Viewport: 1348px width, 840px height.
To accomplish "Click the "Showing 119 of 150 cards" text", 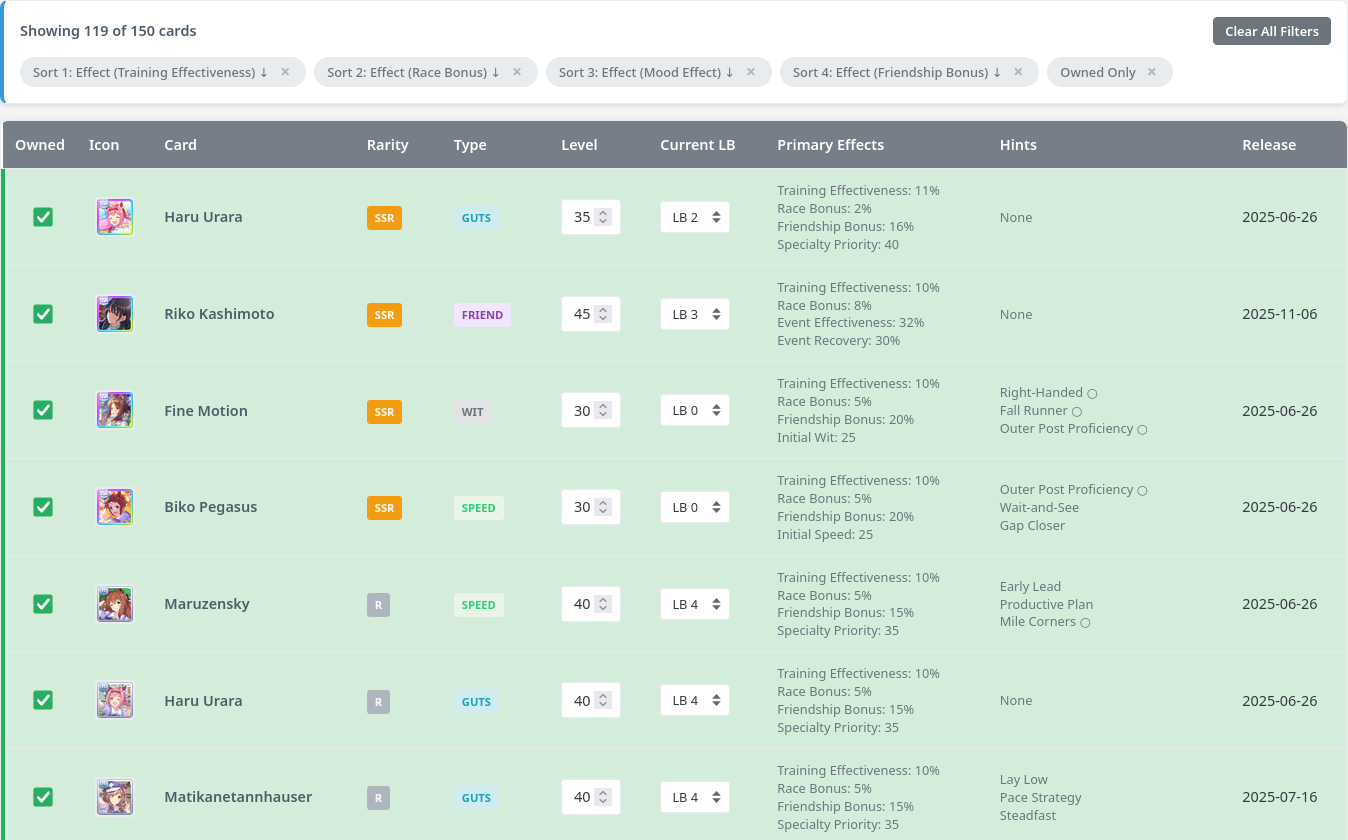I will pos(108,31).
